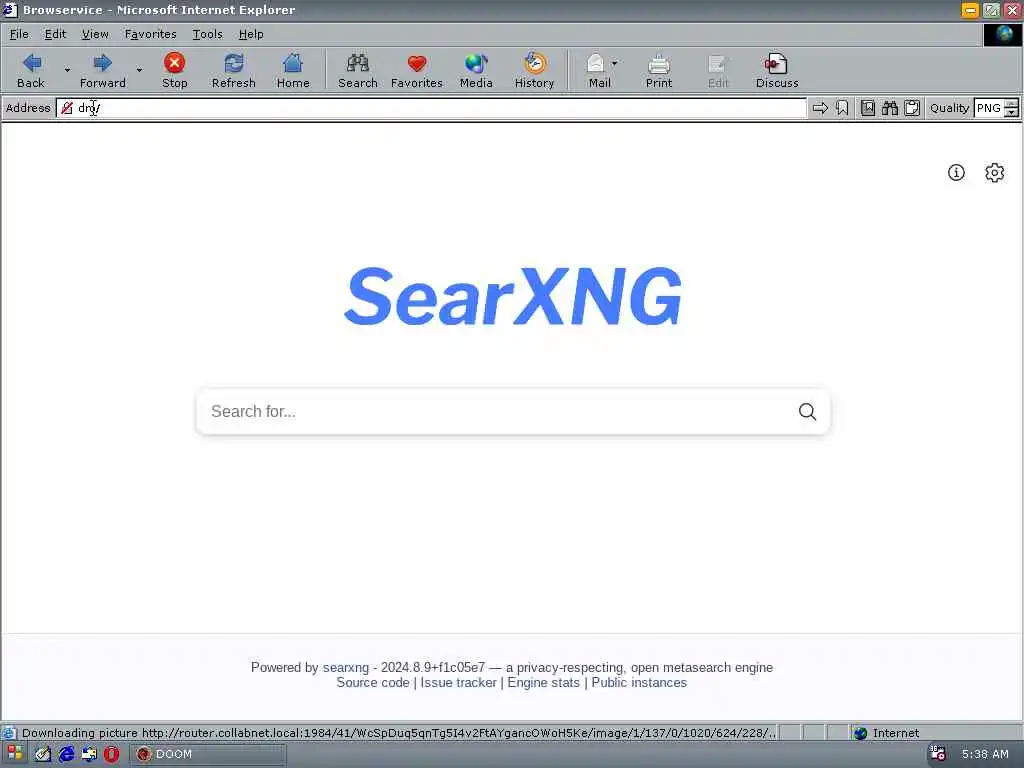This screenshot has width=1024, height=768.
Task: Open the Edit menu
Action: (56, 34)
